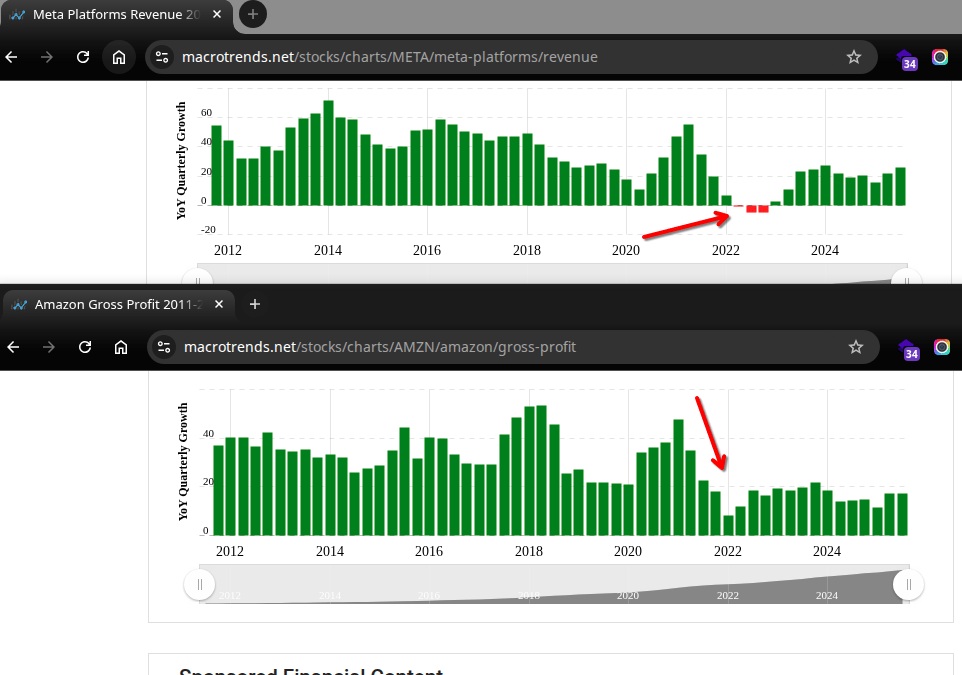Click the Meta chart 2016 axis label
Viewport: 962px width, 675px height.
point(426,250)
